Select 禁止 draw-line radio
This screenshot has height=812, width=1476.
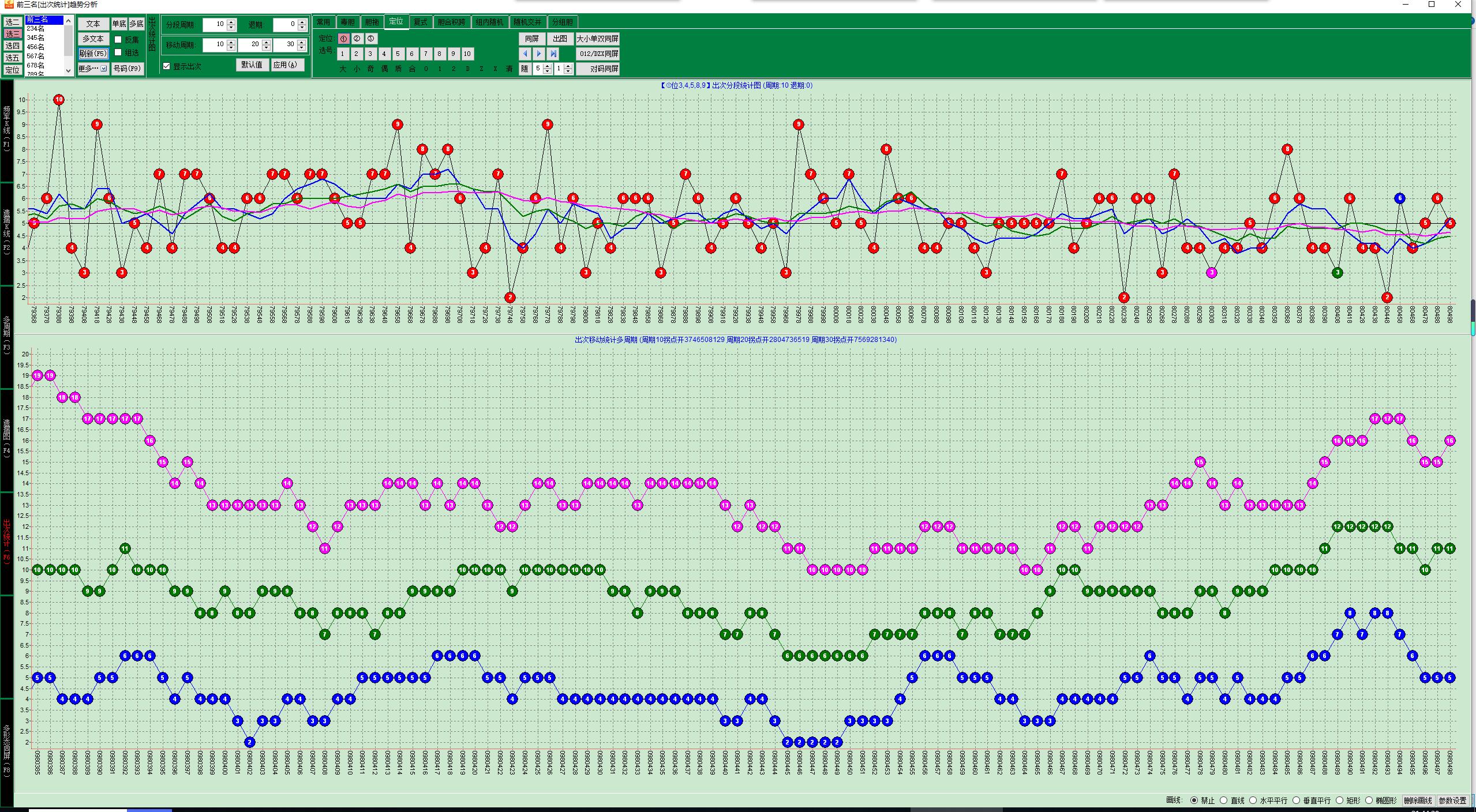(x=1194, y=800)
